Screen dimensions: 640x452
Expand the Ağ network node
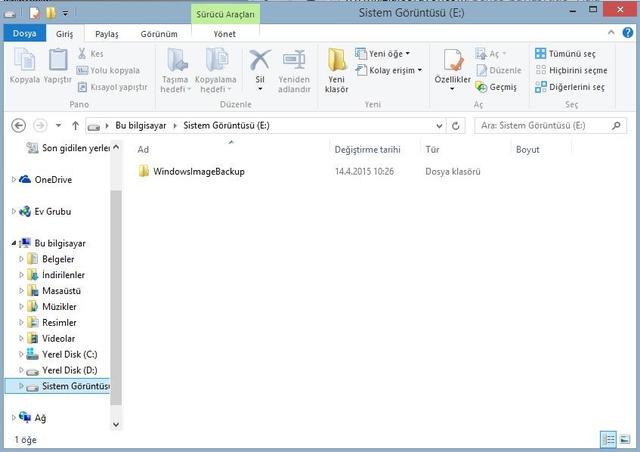tap(13, 417)
